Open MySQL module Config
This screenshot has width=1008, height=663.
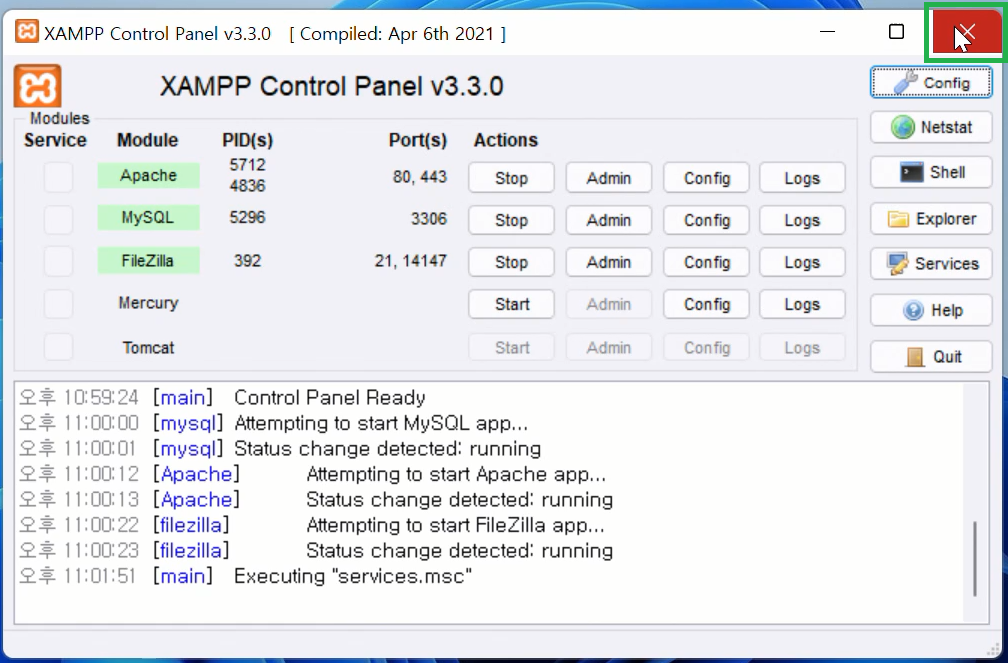tap(706, 220)
